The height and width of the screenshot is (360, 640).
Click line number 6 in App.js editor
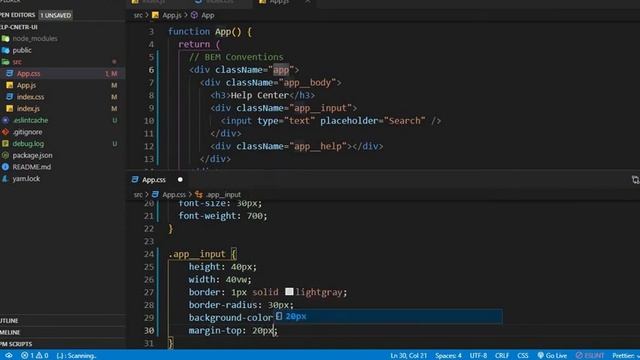click(151, 70)
